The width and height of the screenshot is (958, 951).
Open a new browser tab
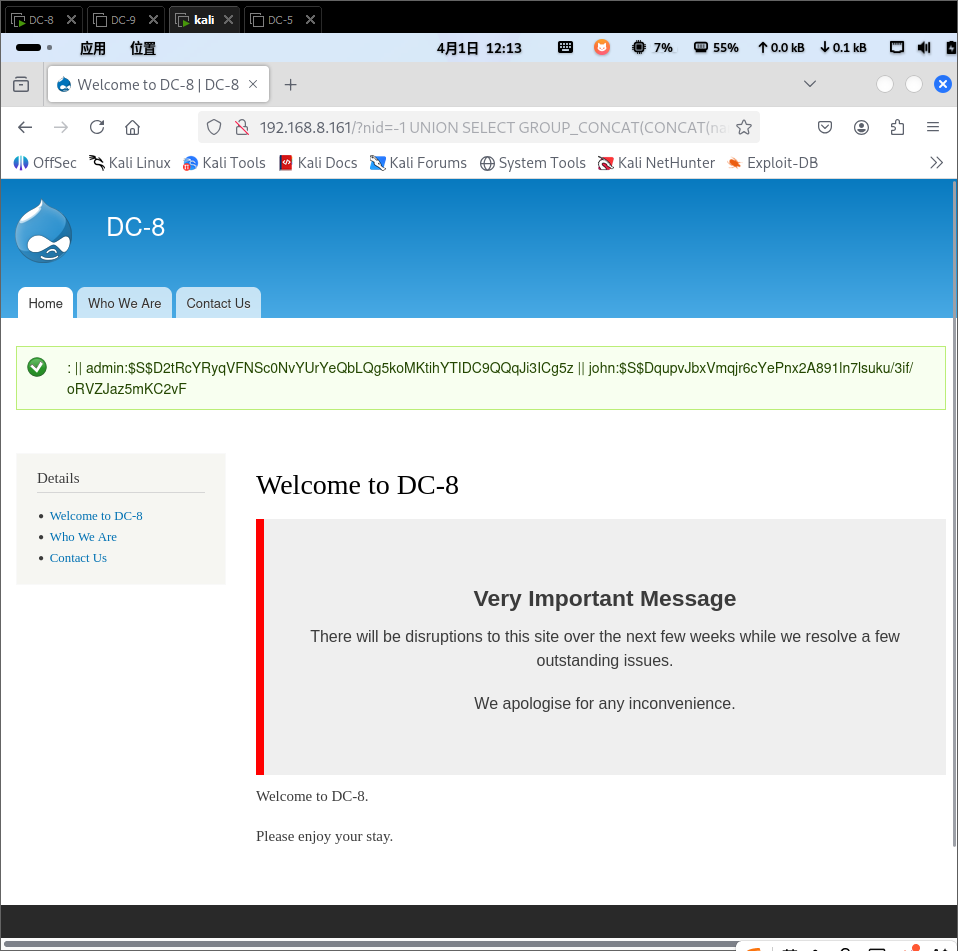pyautogui.click(x=291, y=85)
